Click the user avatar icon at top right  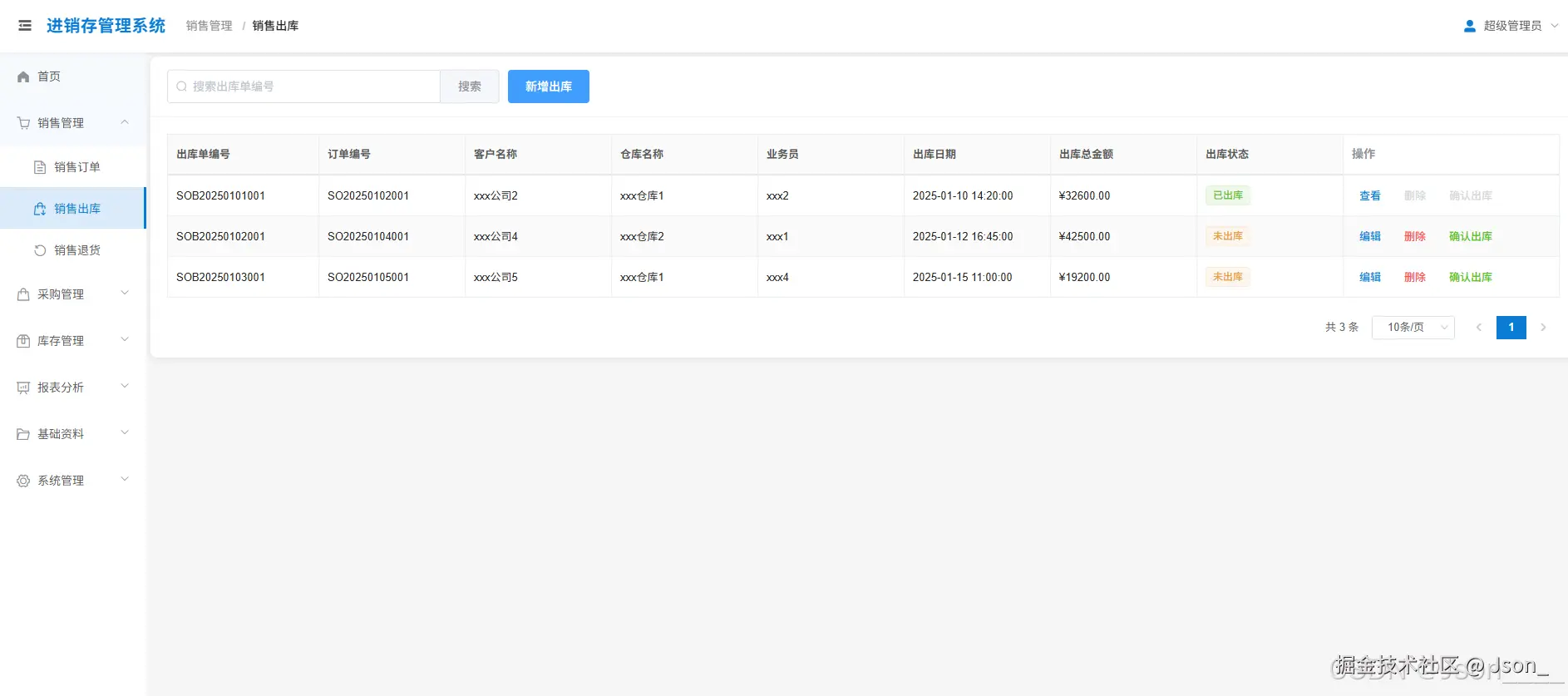click(x=1470, y=26)
